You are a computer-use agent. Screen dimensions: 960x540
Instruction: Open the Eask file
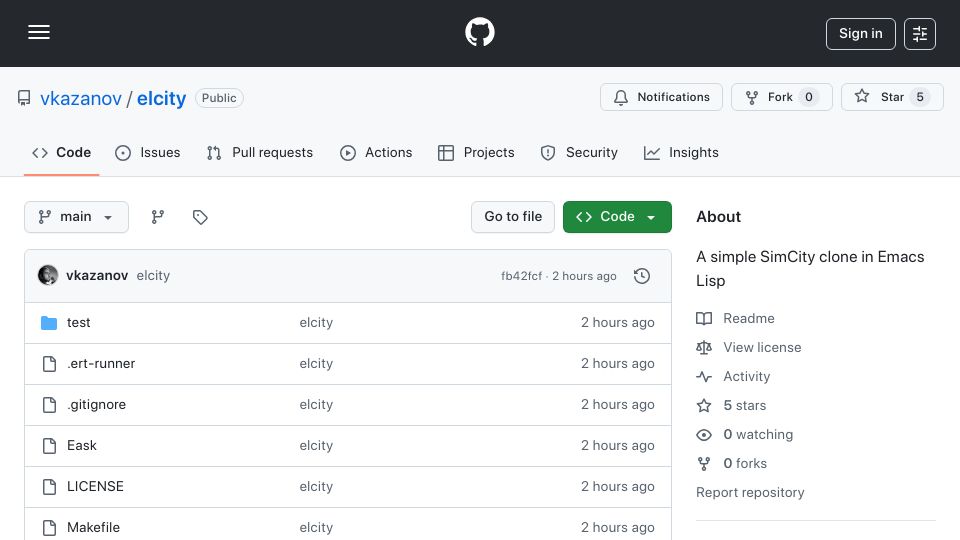pos(81,446)
